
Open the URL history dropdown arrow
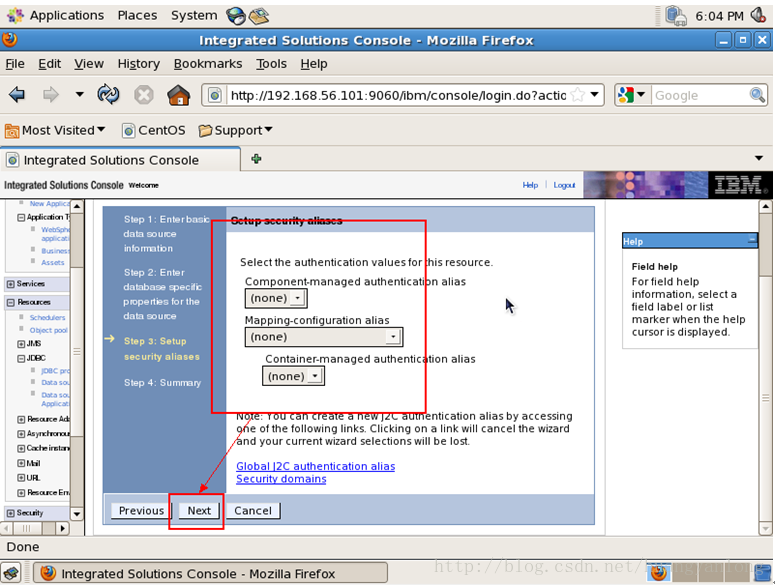pyautogui.click(x=595, y=94)
